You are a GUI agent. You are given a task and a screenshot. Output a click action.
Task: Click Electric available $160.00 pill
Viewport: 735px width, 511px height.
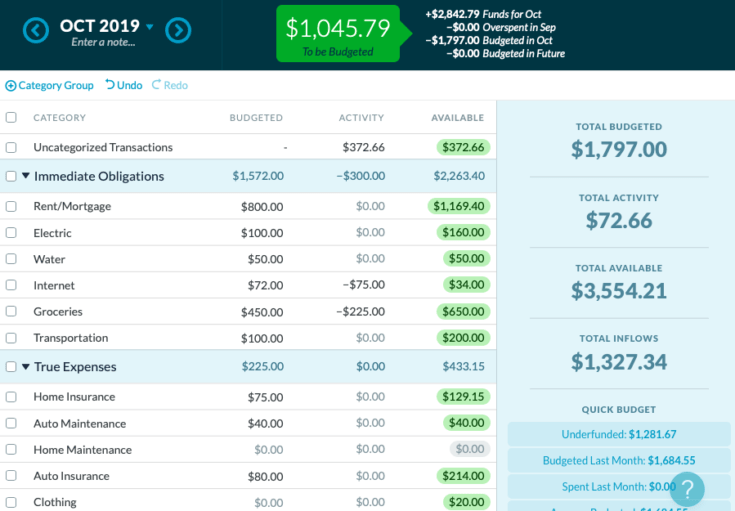pos(463,233)
